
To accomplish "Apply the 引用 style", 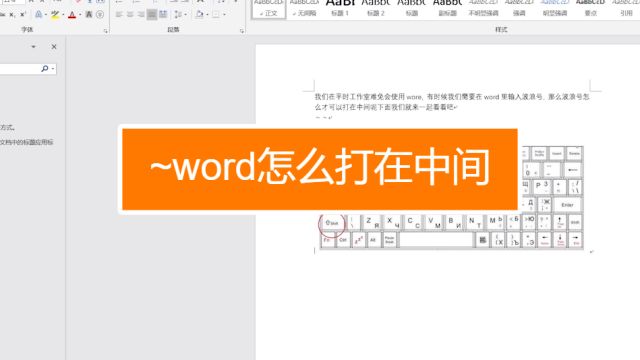I will point(626,9).
